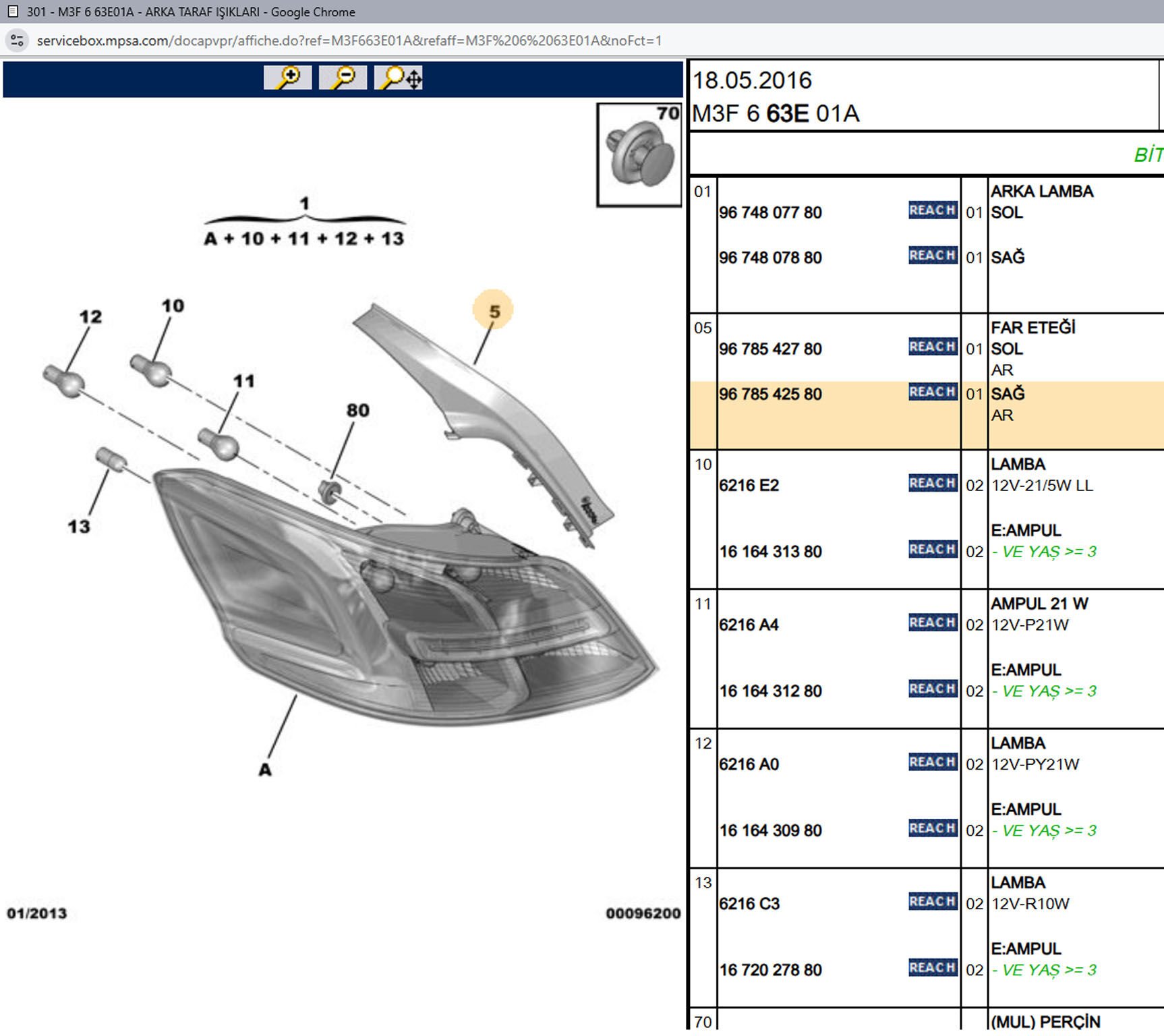Click part number 6216 C3
This screenshot has height=1036, width=1164.
click(749, 904)
